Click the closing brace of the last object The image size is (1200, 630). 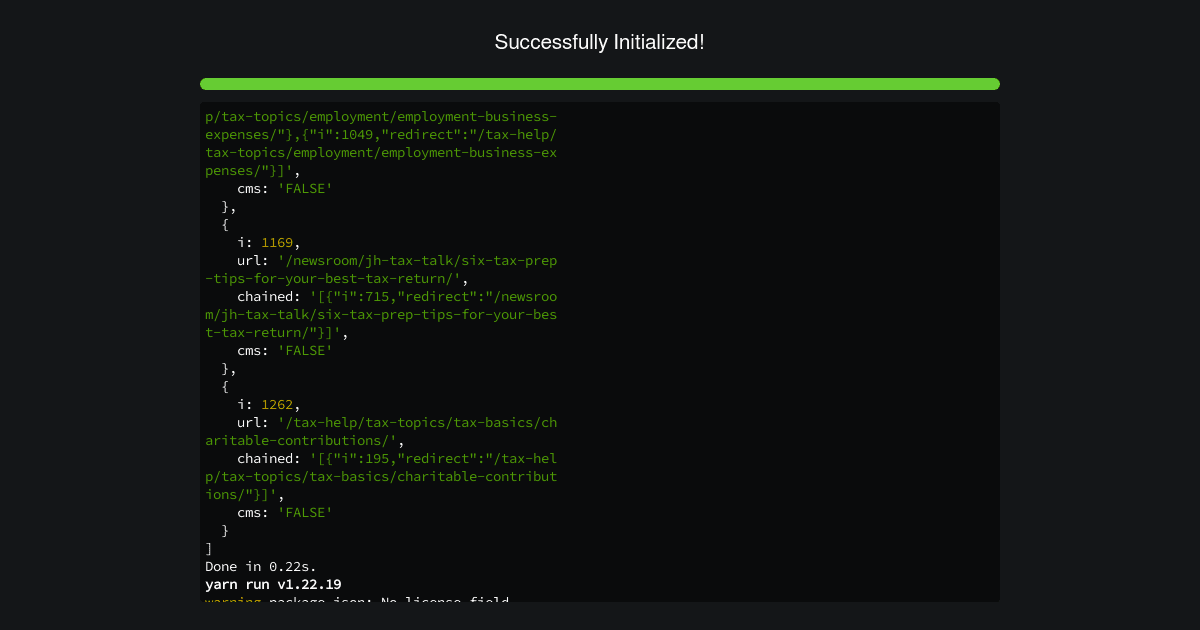pos(225,530)
